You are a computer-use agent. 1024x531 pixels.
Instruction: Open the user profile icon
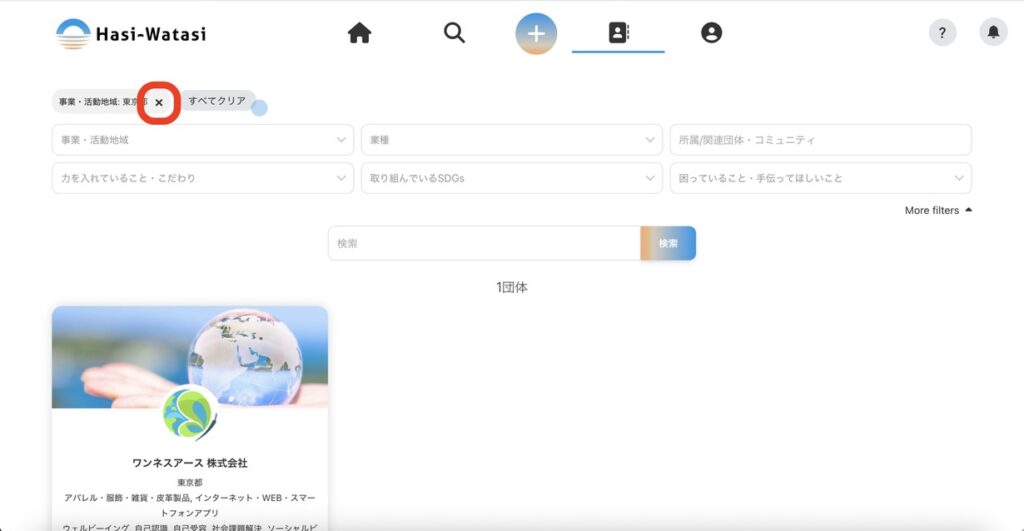(x=711, y=33)
